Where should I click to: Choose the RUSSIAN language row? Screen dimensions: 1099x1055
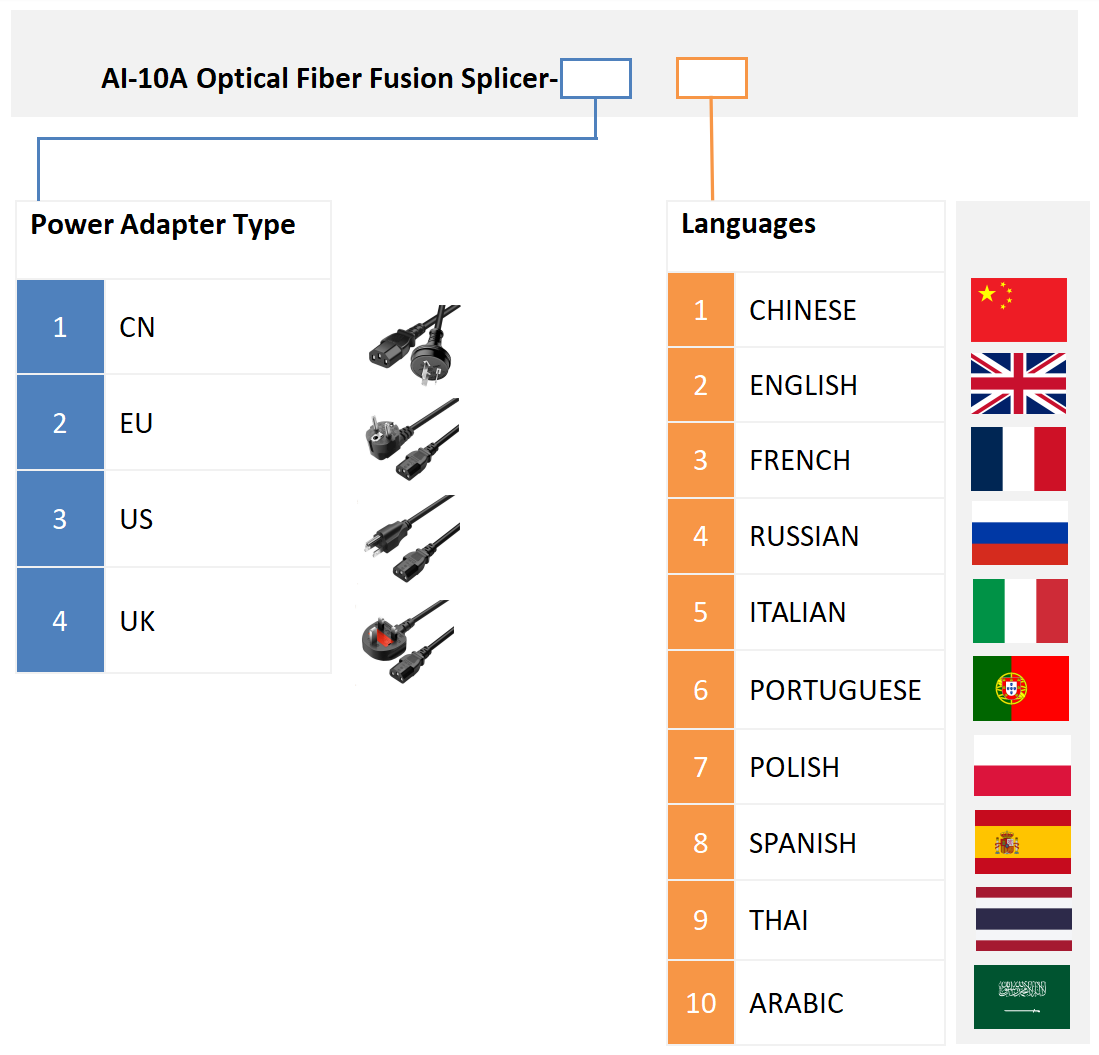coord(804,536)
